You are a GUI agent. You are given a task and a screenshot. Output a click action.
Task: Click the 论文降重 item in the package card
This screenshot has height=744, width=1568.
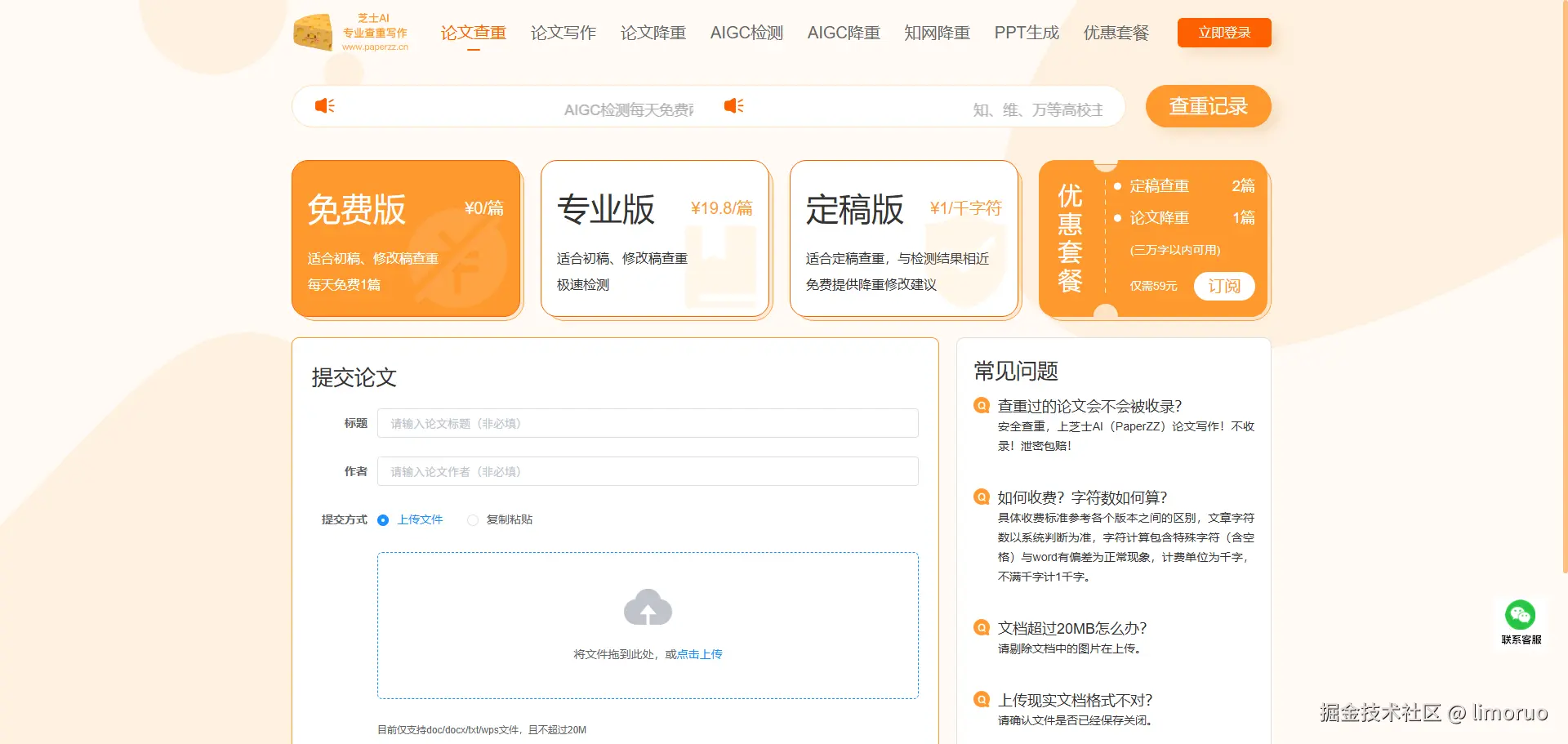pos(1160,218)
